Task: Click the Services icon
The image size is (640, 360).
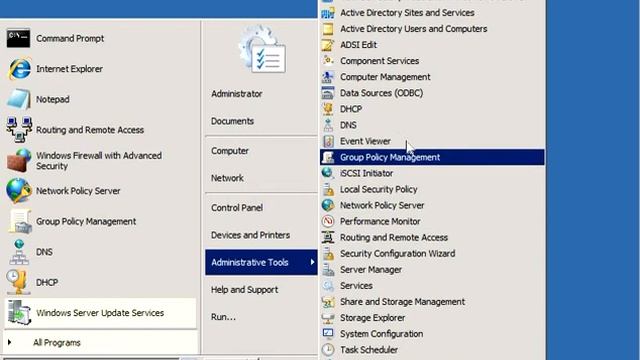Action: point(328,286)
